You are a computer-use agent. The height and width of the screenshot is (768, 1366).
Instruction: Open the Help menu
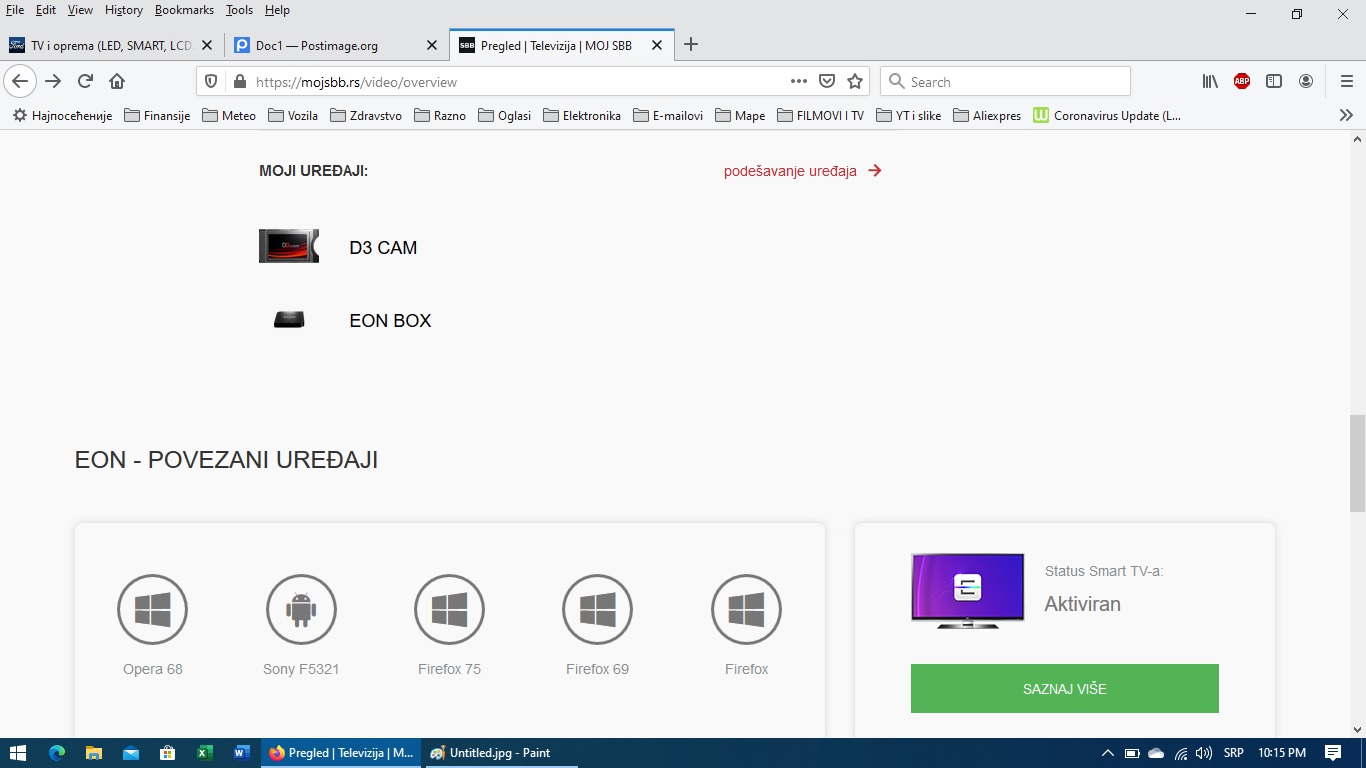point(277,10)
